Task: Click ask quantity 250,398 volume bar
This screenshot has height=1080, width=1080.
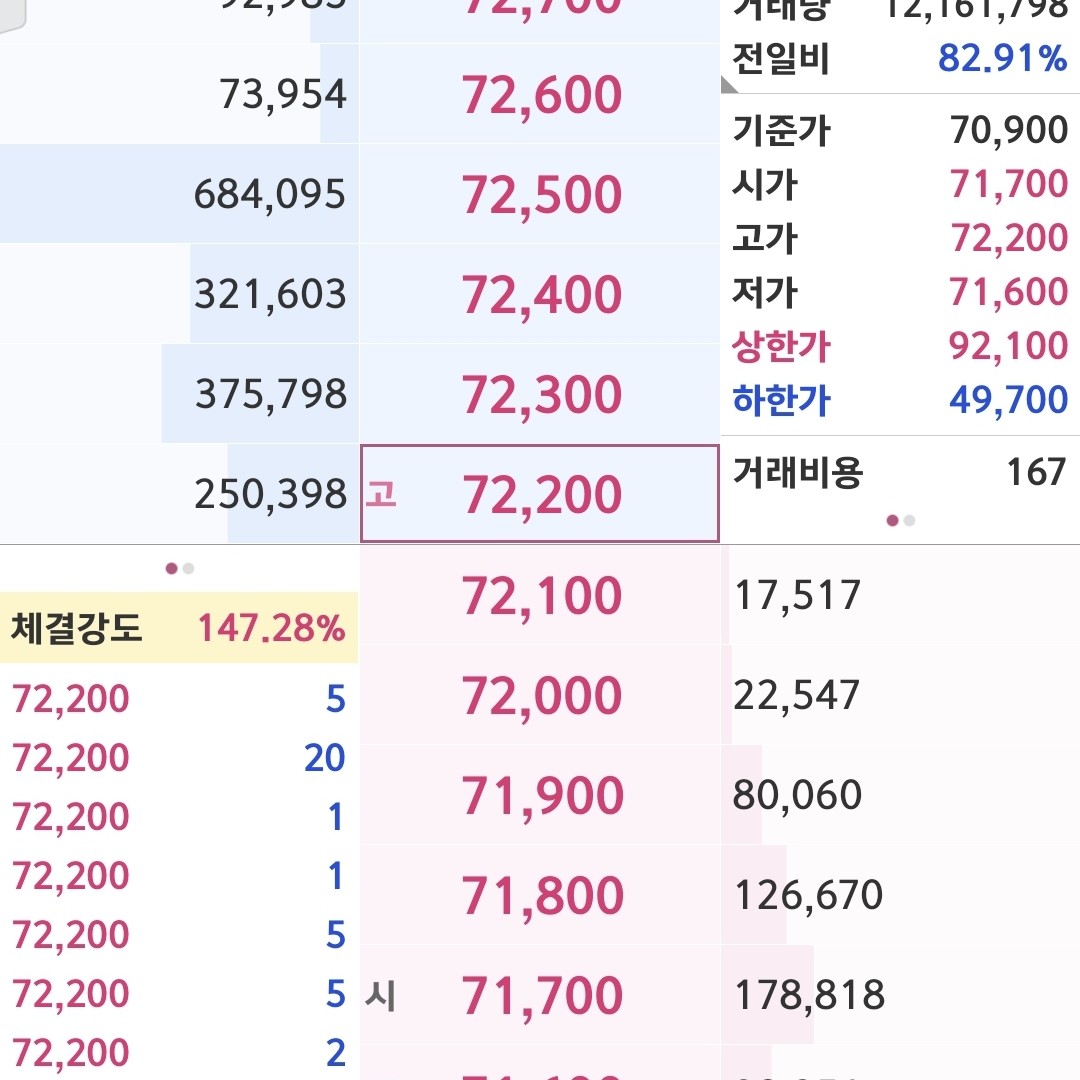Action: coord(270,494)
